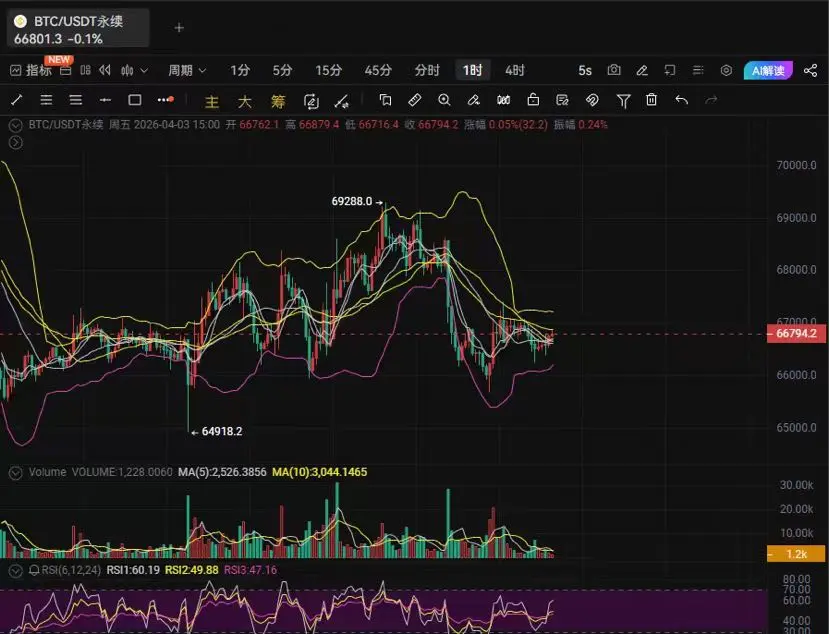This screenshot has width=829, height=634.
Task: Switch to the 1分 timeframe
Action: (x=240, y=70)
